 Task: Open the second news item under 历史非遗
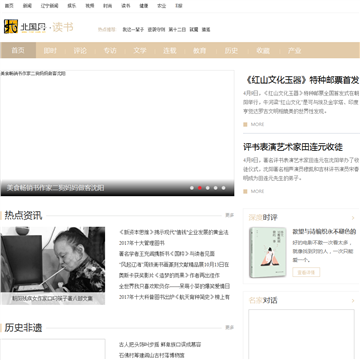pos(152,355)
